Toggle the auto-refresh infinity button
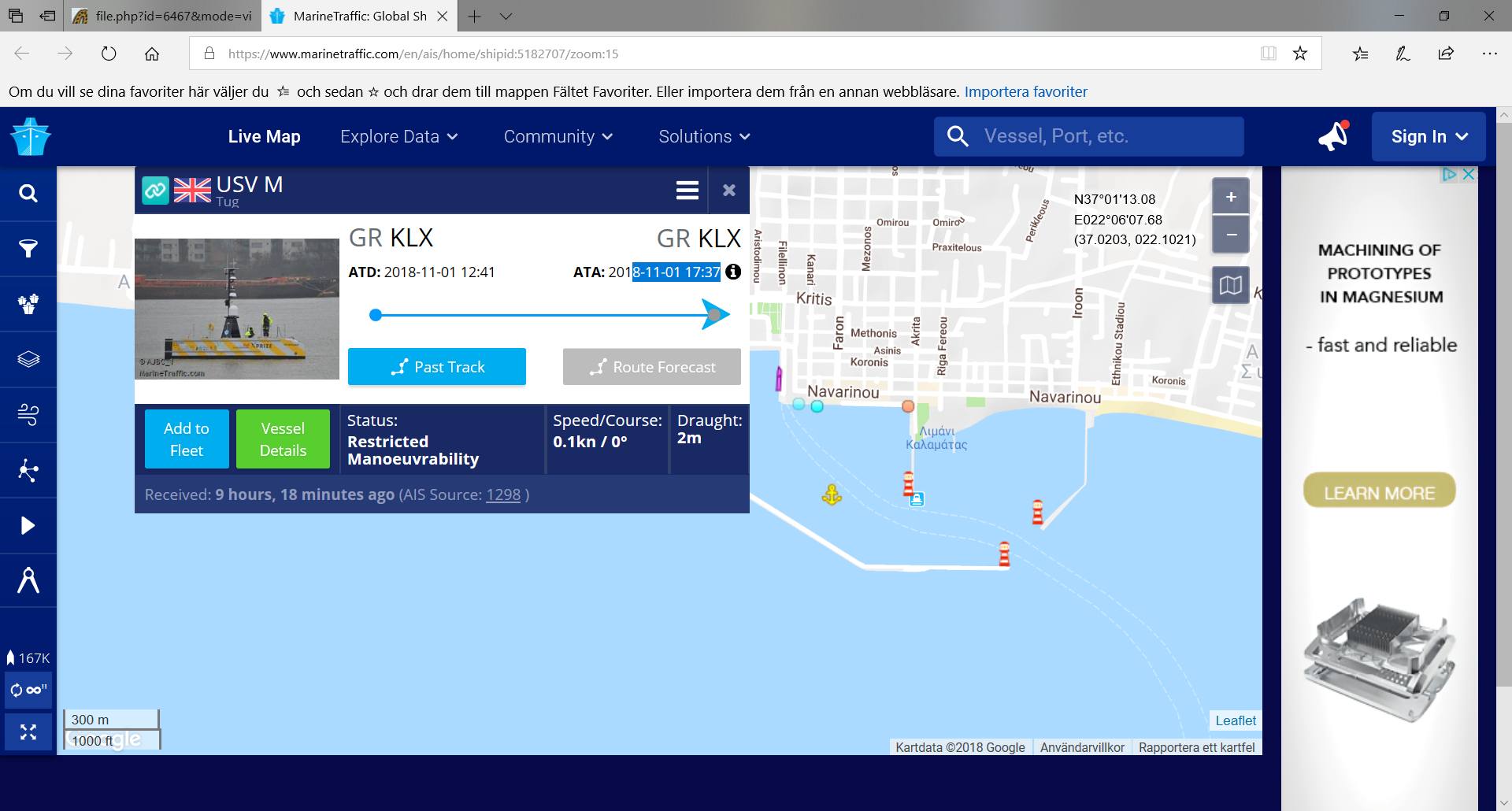 [28, 691]
